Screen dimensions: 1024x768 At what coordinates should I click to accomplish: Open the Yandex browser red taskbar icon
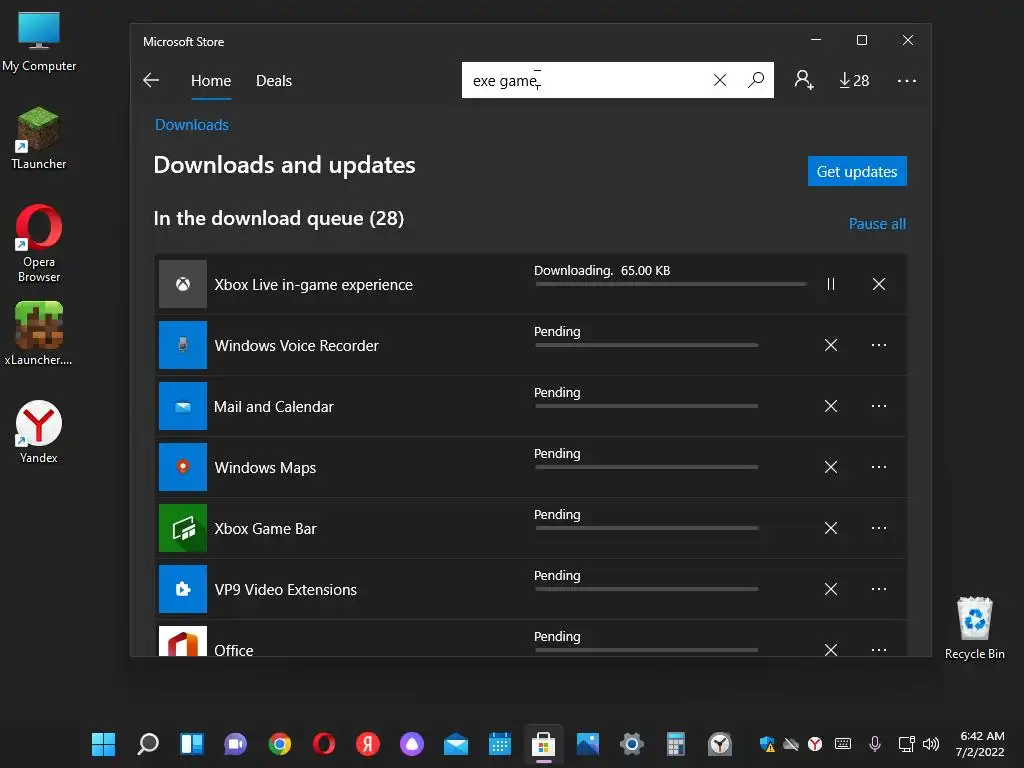pos(368,744)
